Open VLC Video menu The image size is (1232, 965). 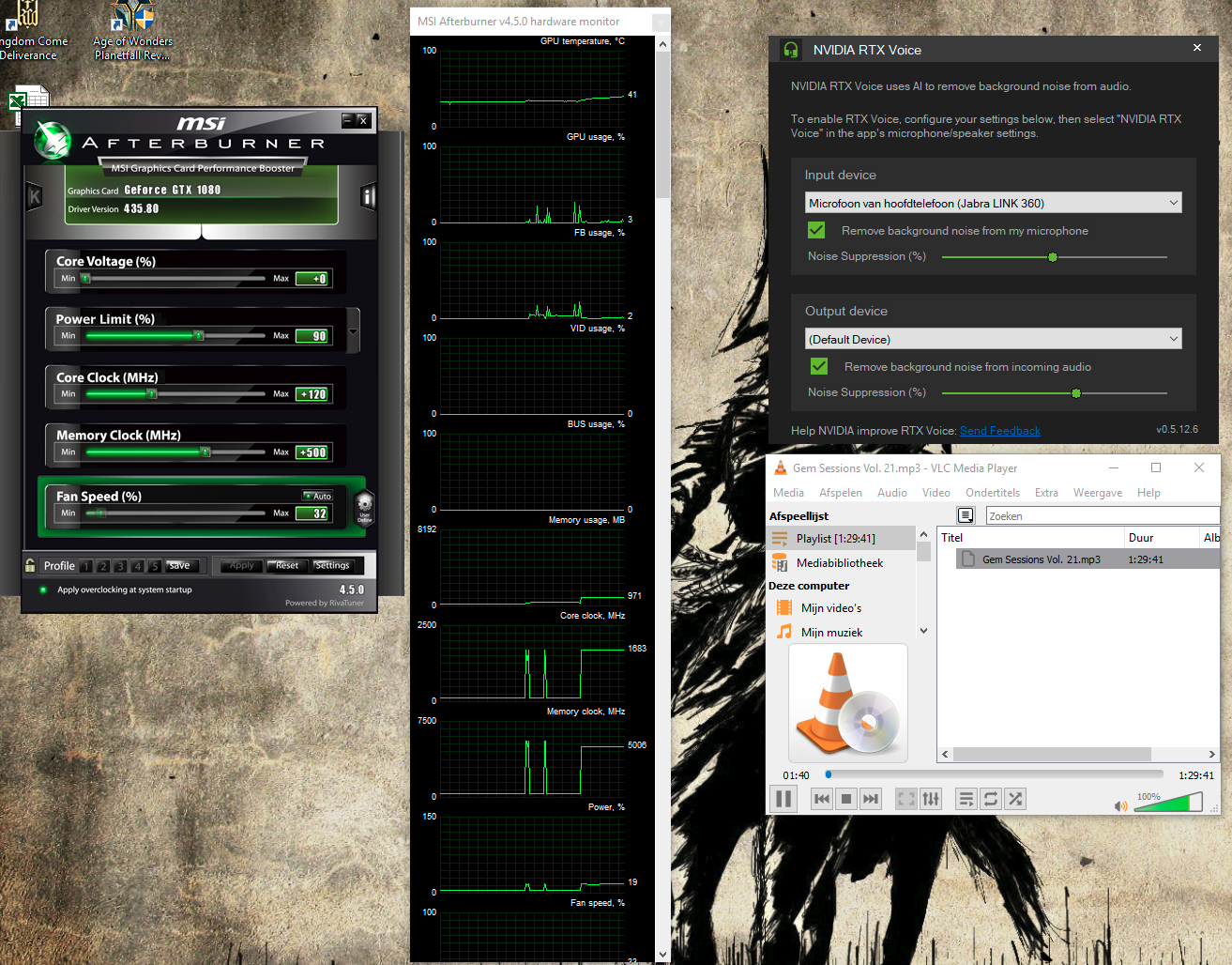click(x=936, y=493)
